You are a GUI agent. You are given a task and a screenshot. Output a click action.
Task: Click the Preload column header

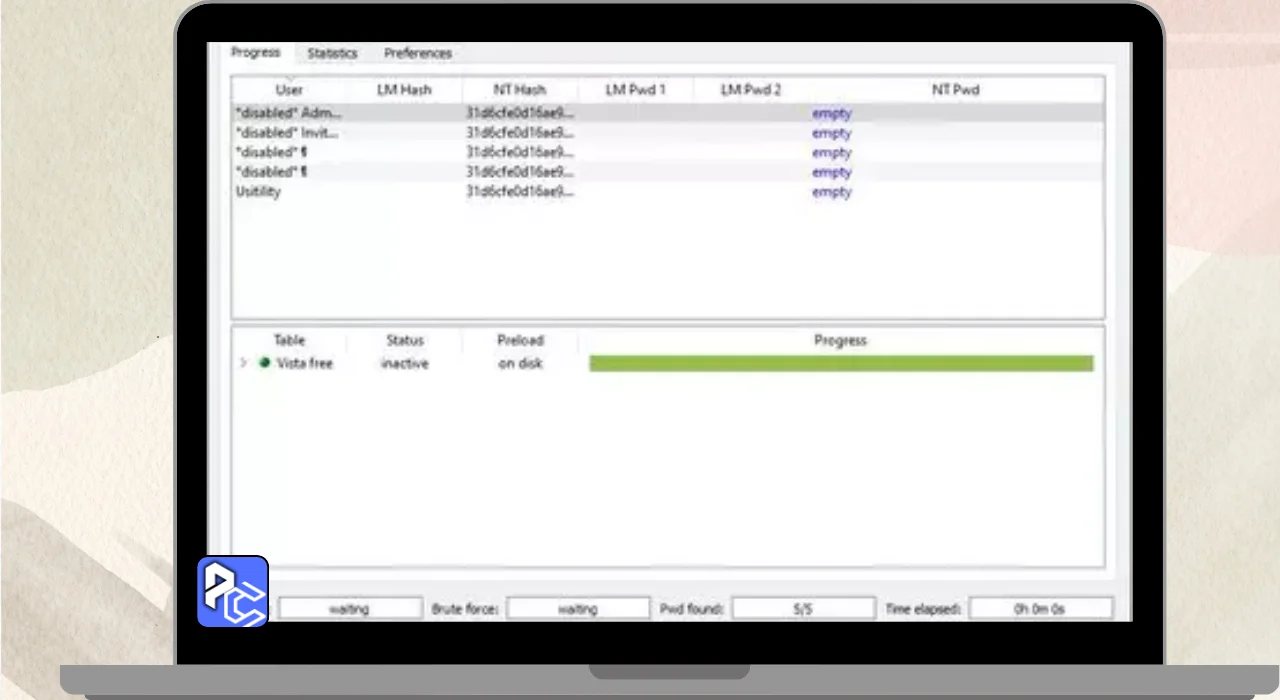click(520, 341)
